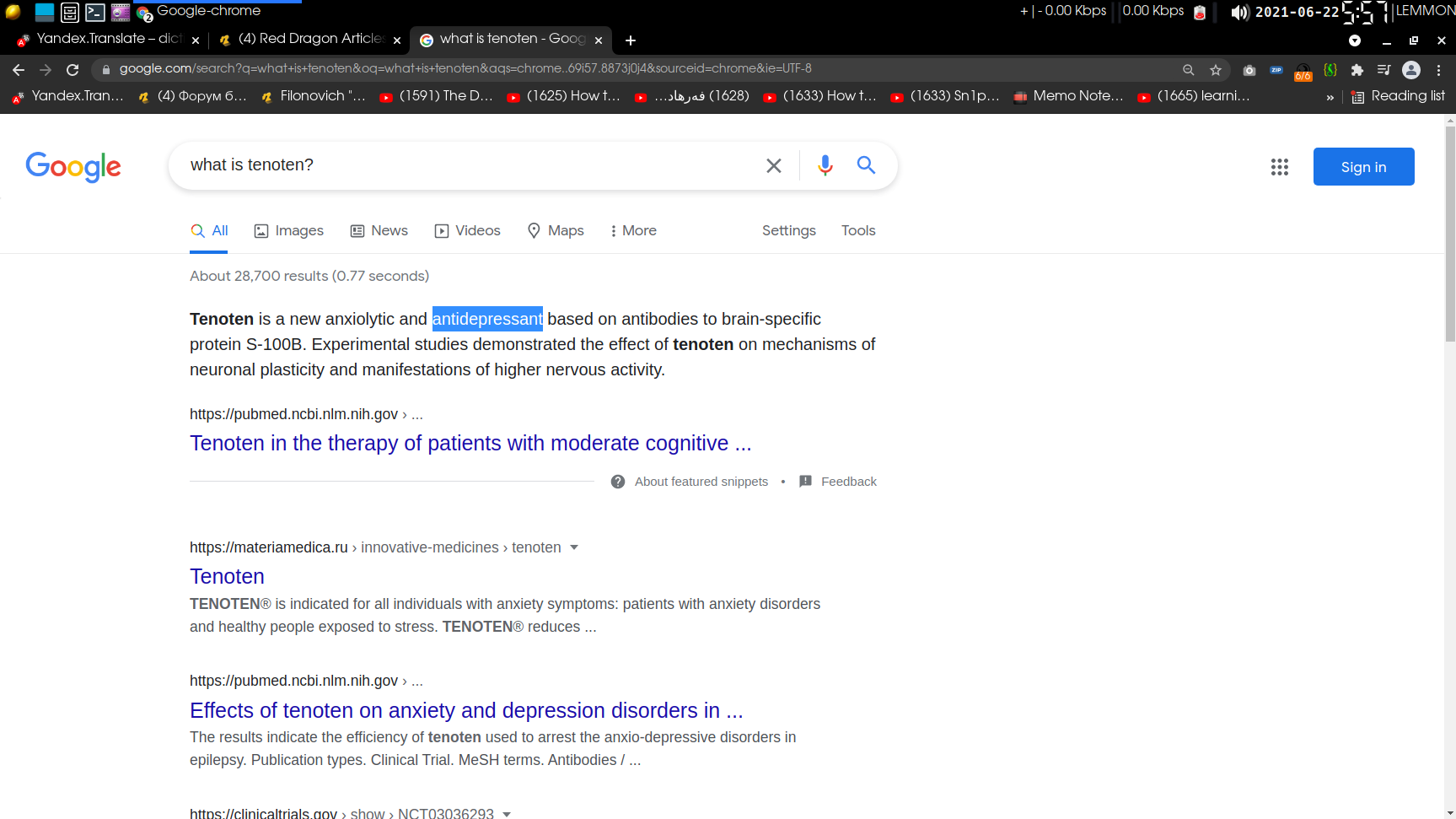Clear the search box with X icon
The height and width of the screenshot is (819, 1456).
click(773, 165)
